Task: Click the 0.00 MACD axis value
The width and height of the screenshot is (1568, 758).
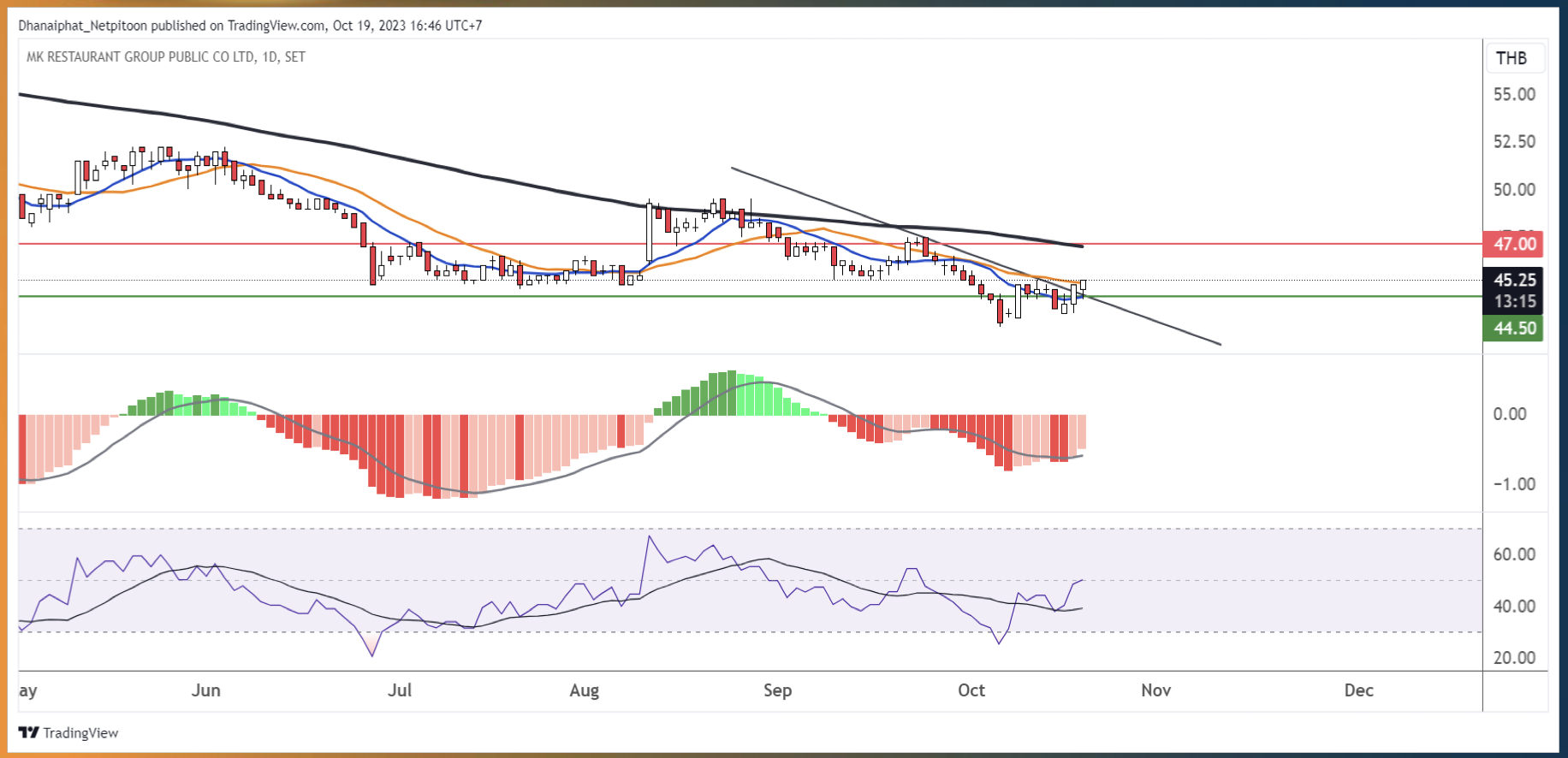Action: click(1510, 414)
